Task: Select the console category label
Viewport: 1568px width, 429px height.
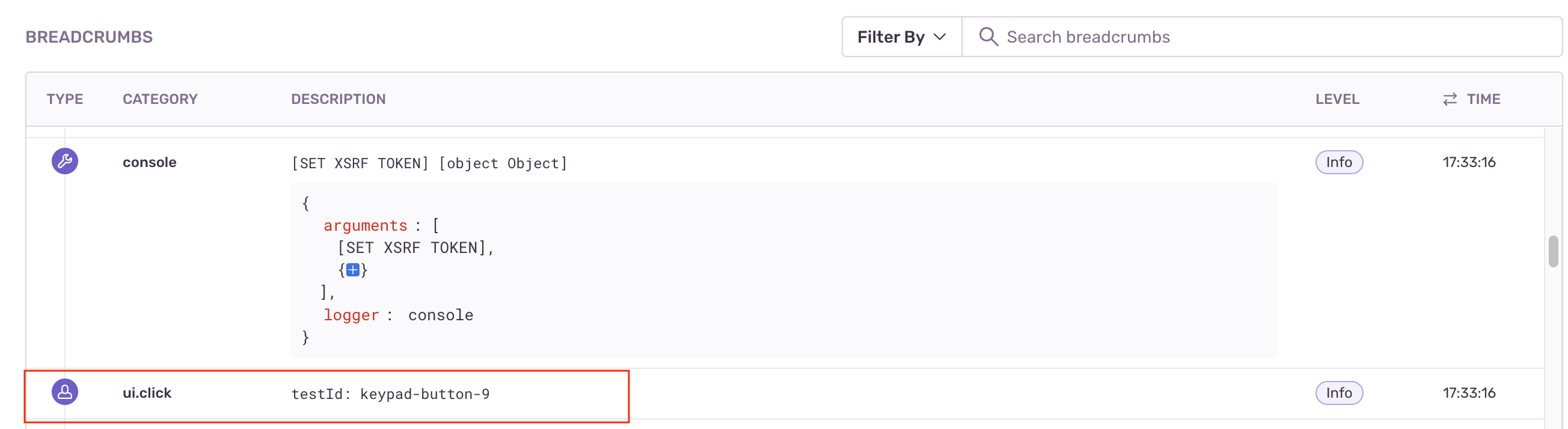Action: click(149, 162)
